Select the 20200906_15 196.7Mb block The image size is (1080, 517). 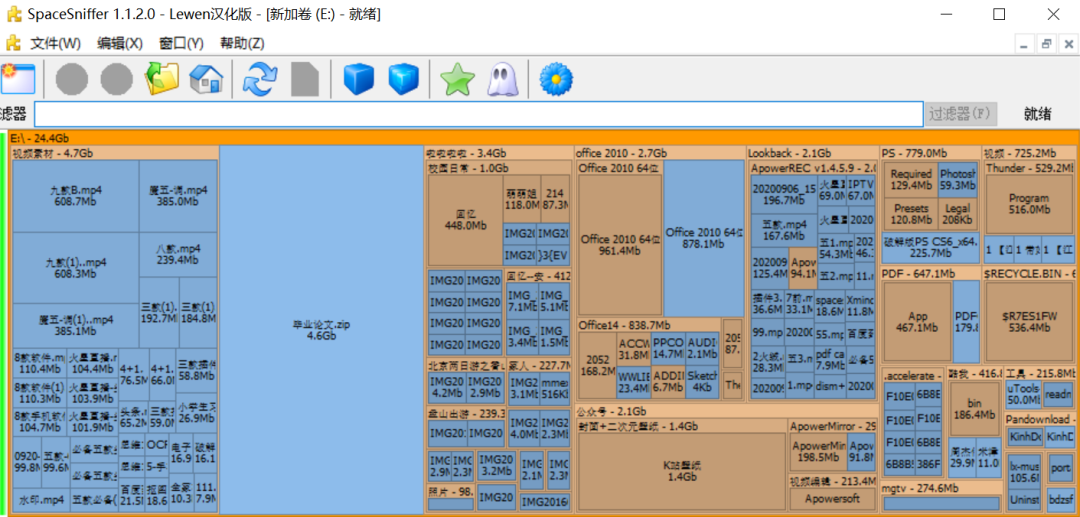point(783,194)
